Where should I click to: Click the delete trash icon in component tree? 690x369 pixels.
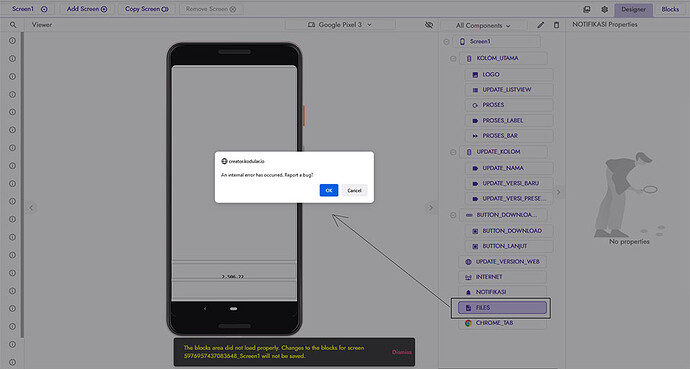tap(556, 25)
